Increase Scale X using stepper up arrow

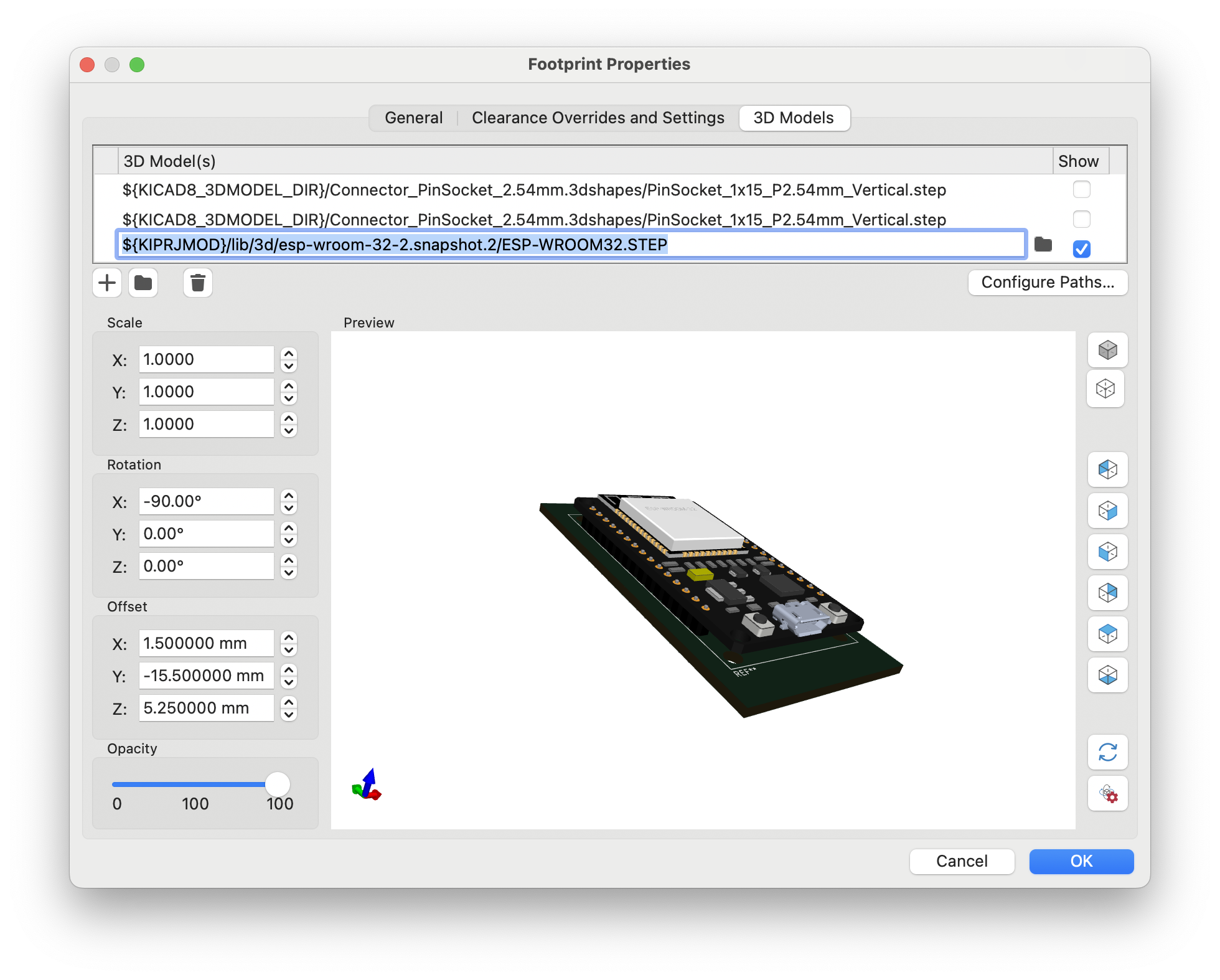tap(289, 353)
